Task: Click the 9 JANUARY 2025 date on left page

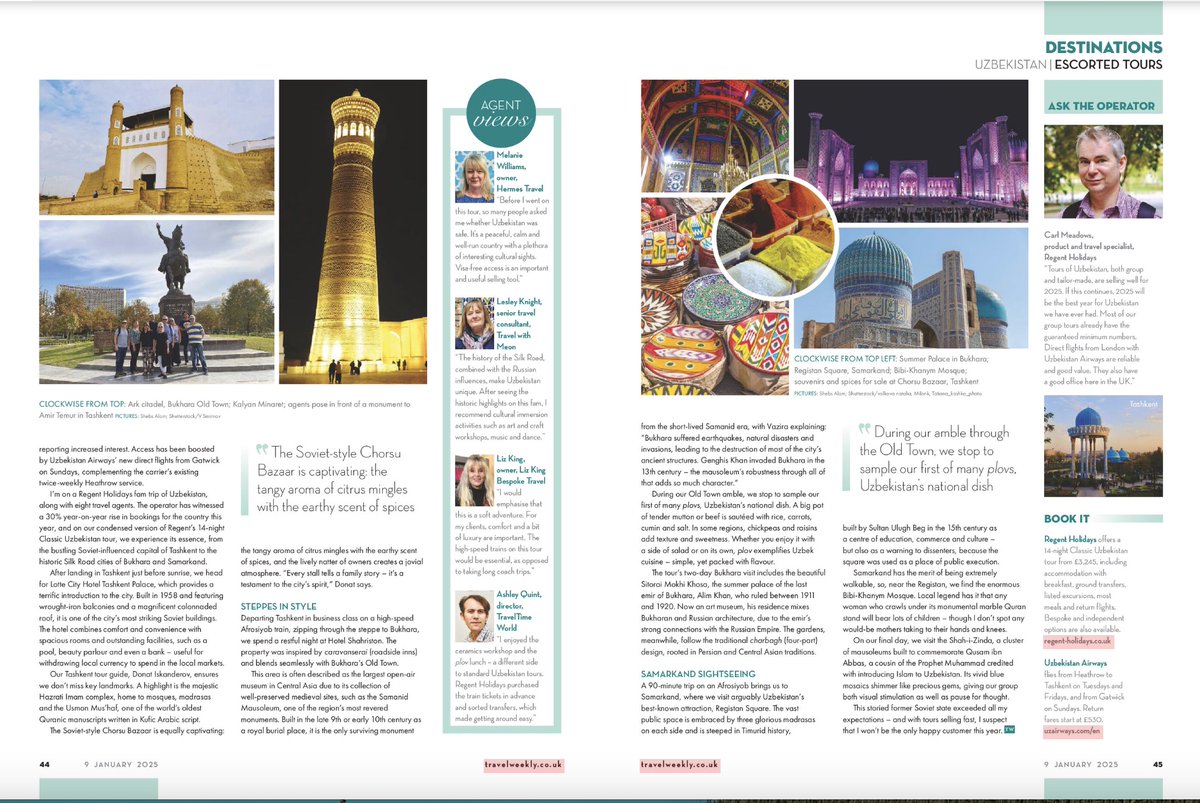Action: (122, 764)
